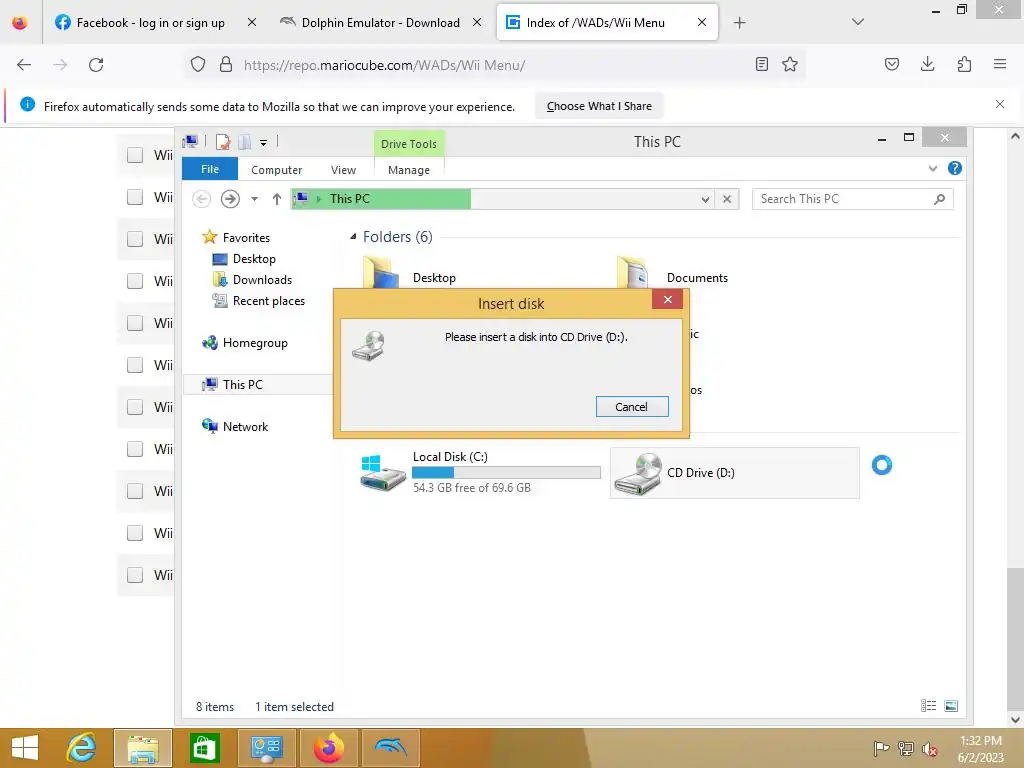Switch to Facebook log in tab
Screen dimensions: 1024x768
(140, 23)
